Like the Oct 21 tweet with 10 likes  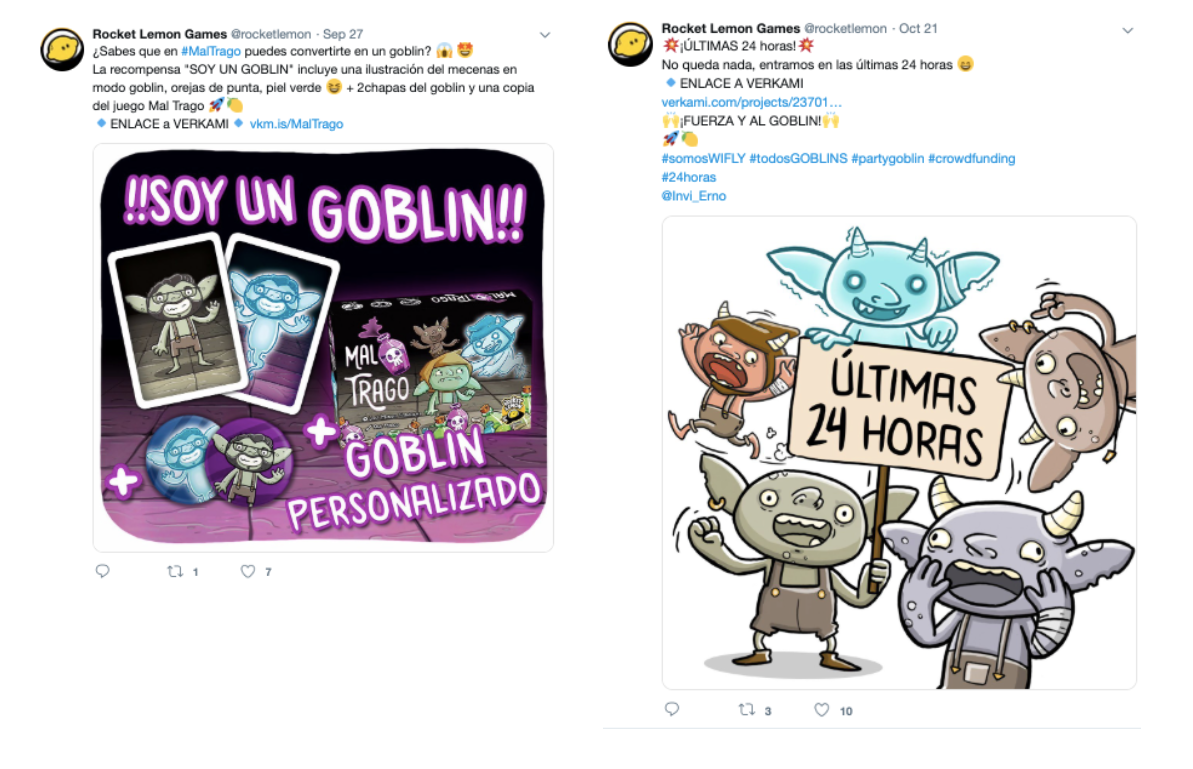(822, 710)
